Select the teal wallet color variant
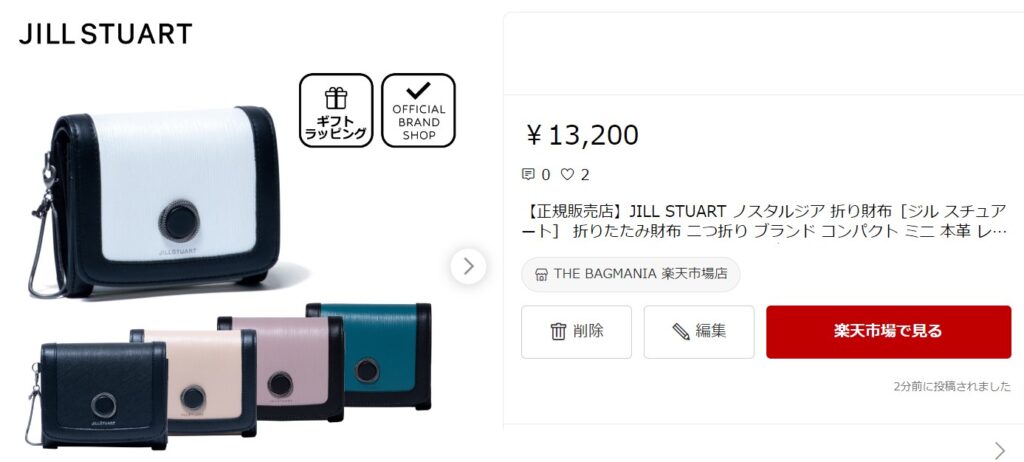 coord(370,356)
